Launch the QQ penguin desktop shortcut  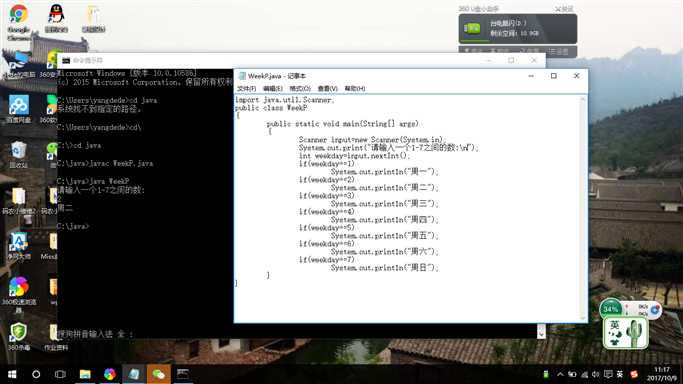pos(56,18)
